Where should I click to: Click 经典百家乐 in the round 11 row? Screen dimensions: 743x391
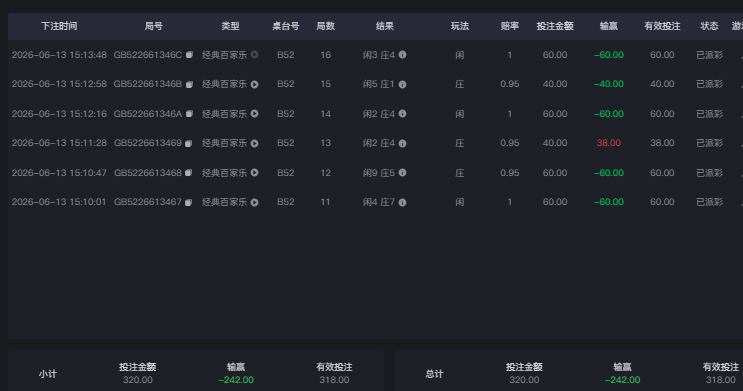225,202
